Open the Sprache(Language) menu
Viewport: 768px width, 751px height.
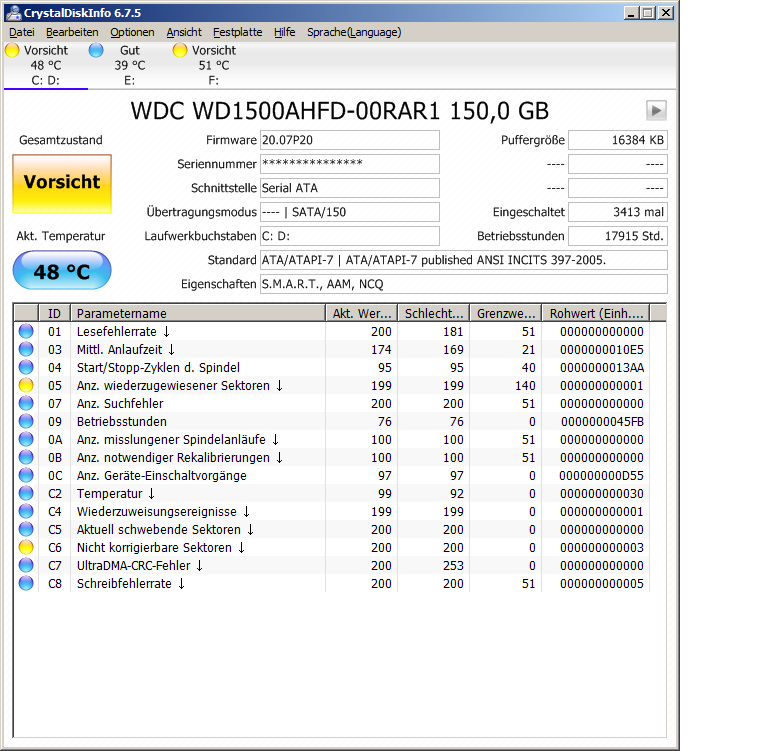(x=354, y=32)
